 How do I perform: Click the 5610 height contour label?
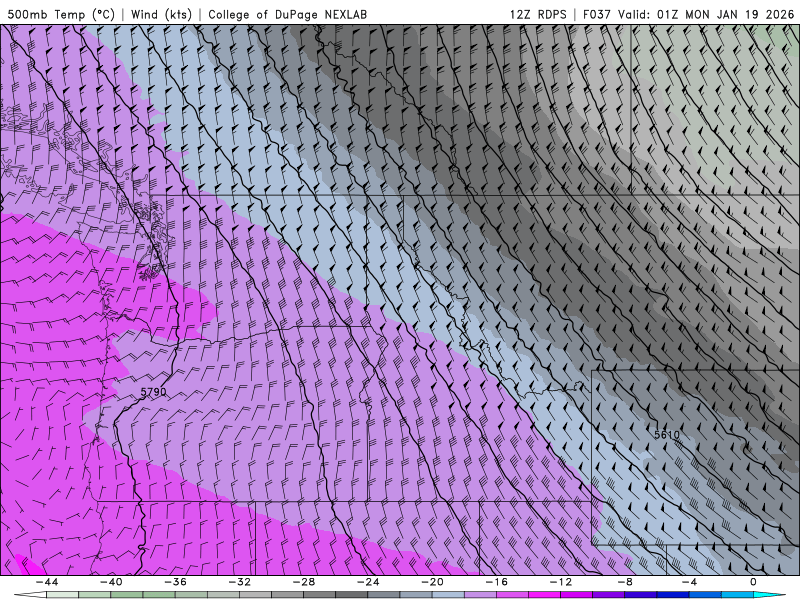click(667, 435)
